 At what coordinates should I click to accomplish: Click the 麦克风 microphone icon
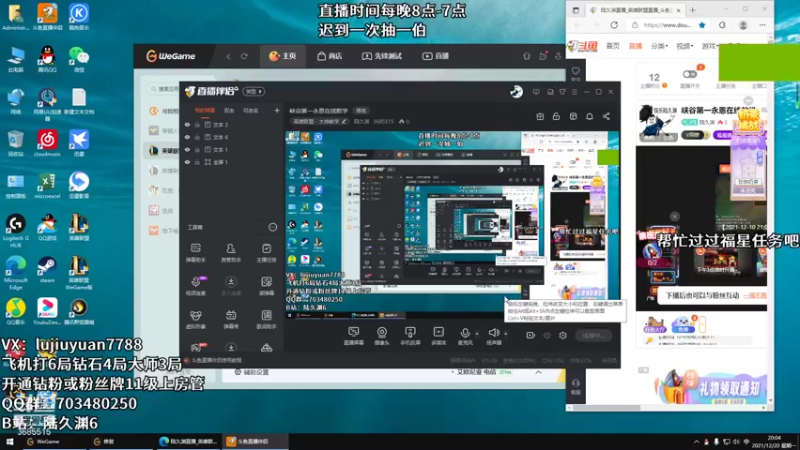[x=465, y=334]
